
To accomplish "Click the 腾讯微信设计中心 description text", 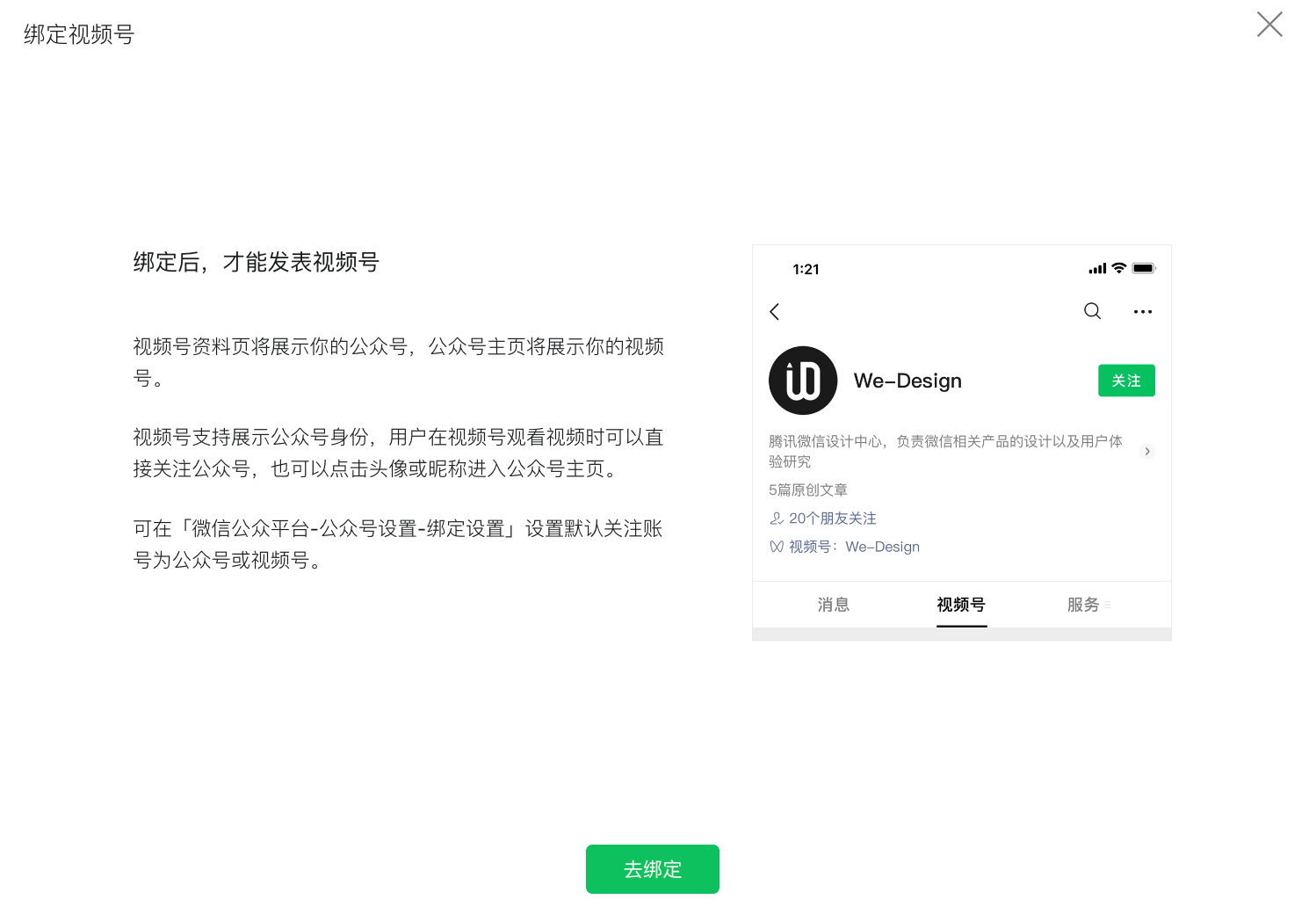I will pyautogui.click(x=946, y=451).
